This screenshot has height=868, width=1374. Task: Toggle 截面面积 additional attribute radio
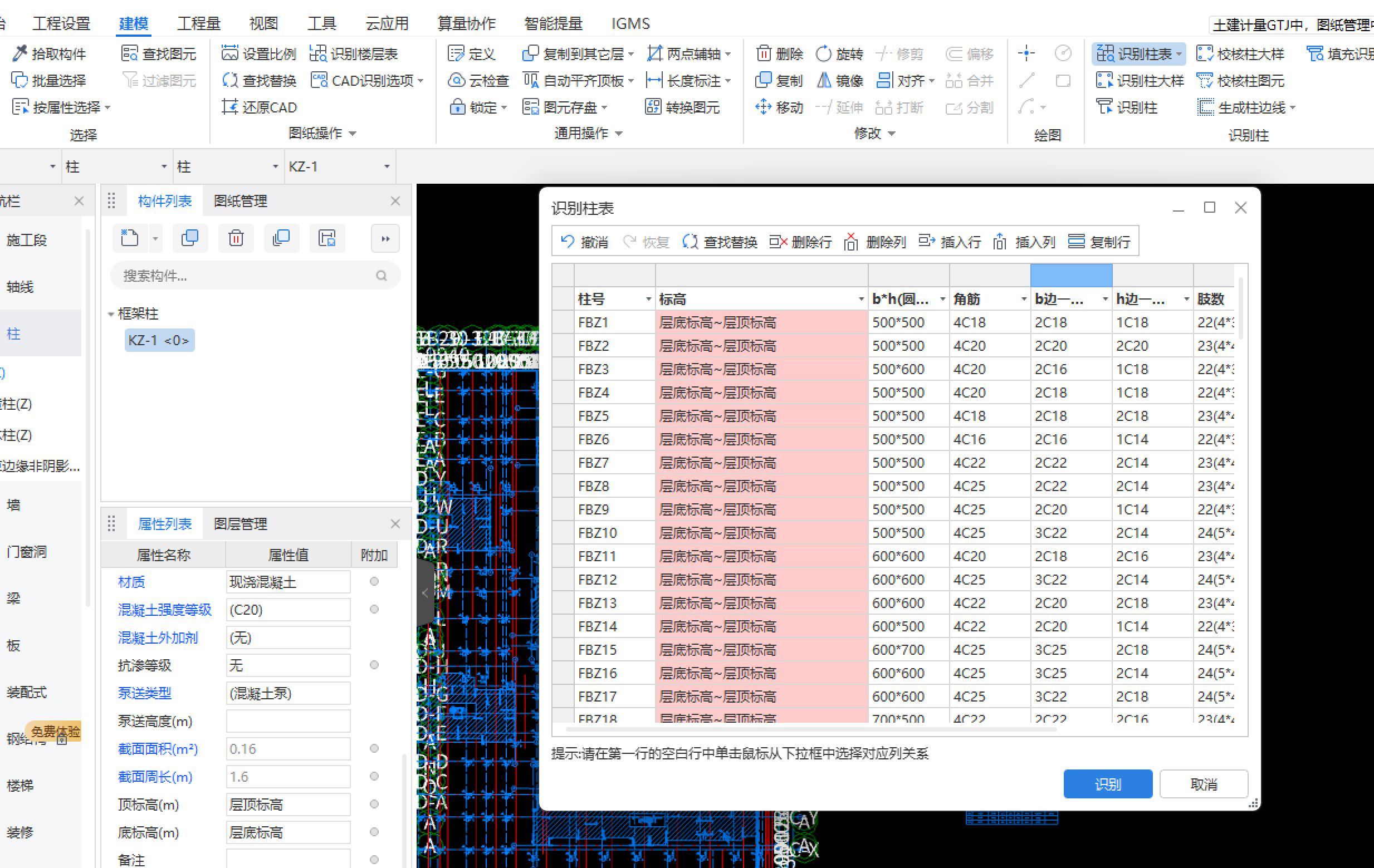374,748
